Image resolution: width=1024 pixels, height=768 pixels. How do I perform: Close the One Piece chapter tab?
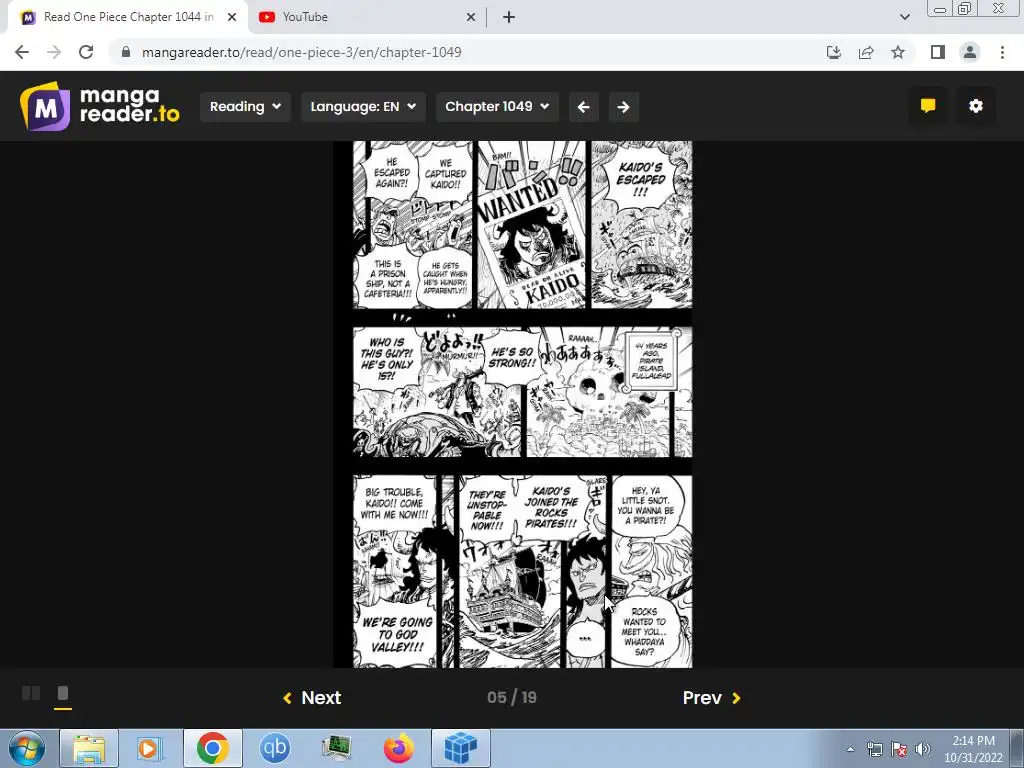232,18
